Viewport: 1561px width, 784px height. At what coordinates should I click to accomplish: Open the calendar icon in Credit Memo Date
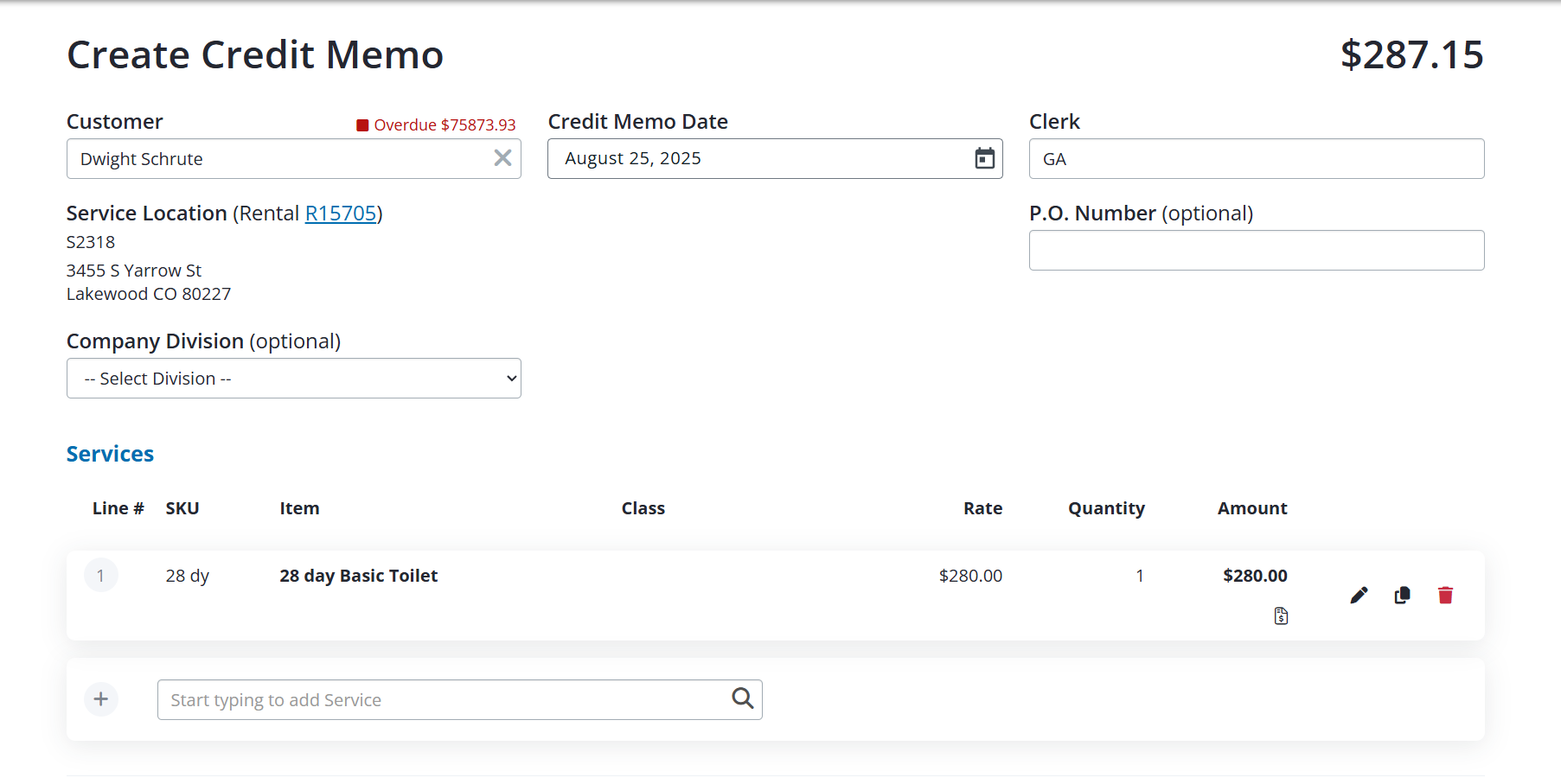click(984, 158)
